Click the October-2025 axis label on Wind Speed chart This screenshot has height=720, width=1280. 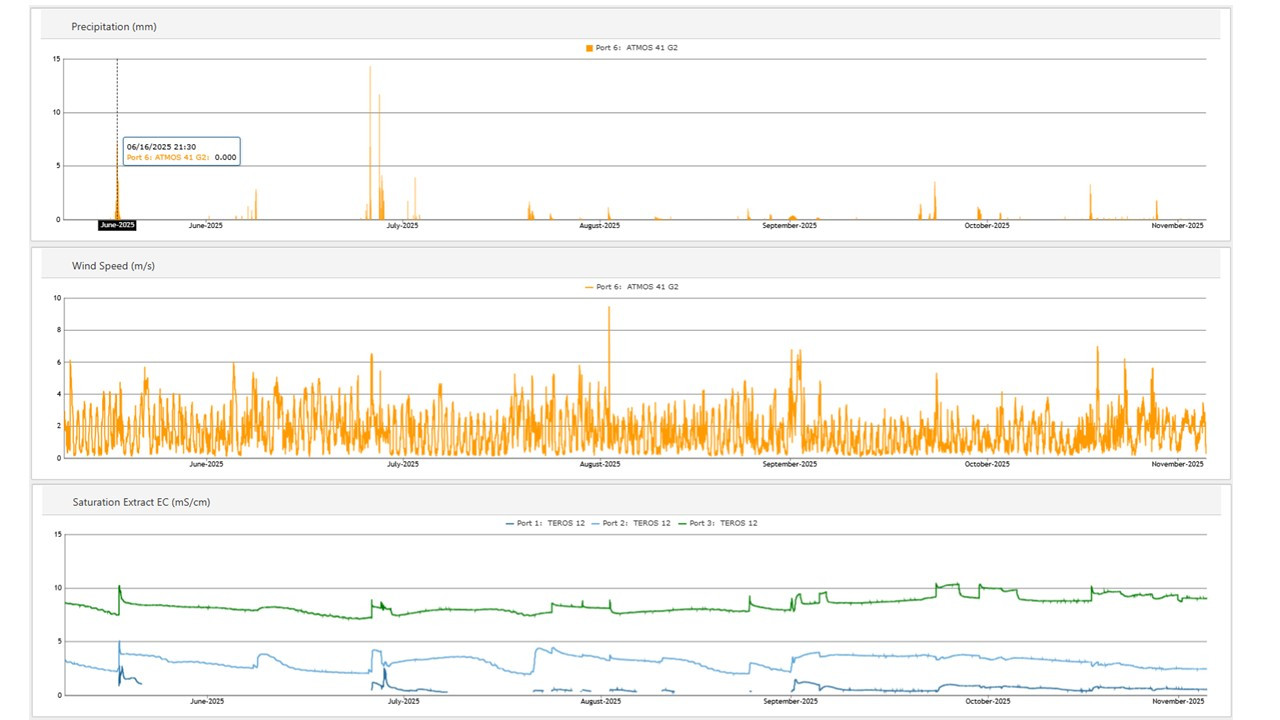point(986,464)
